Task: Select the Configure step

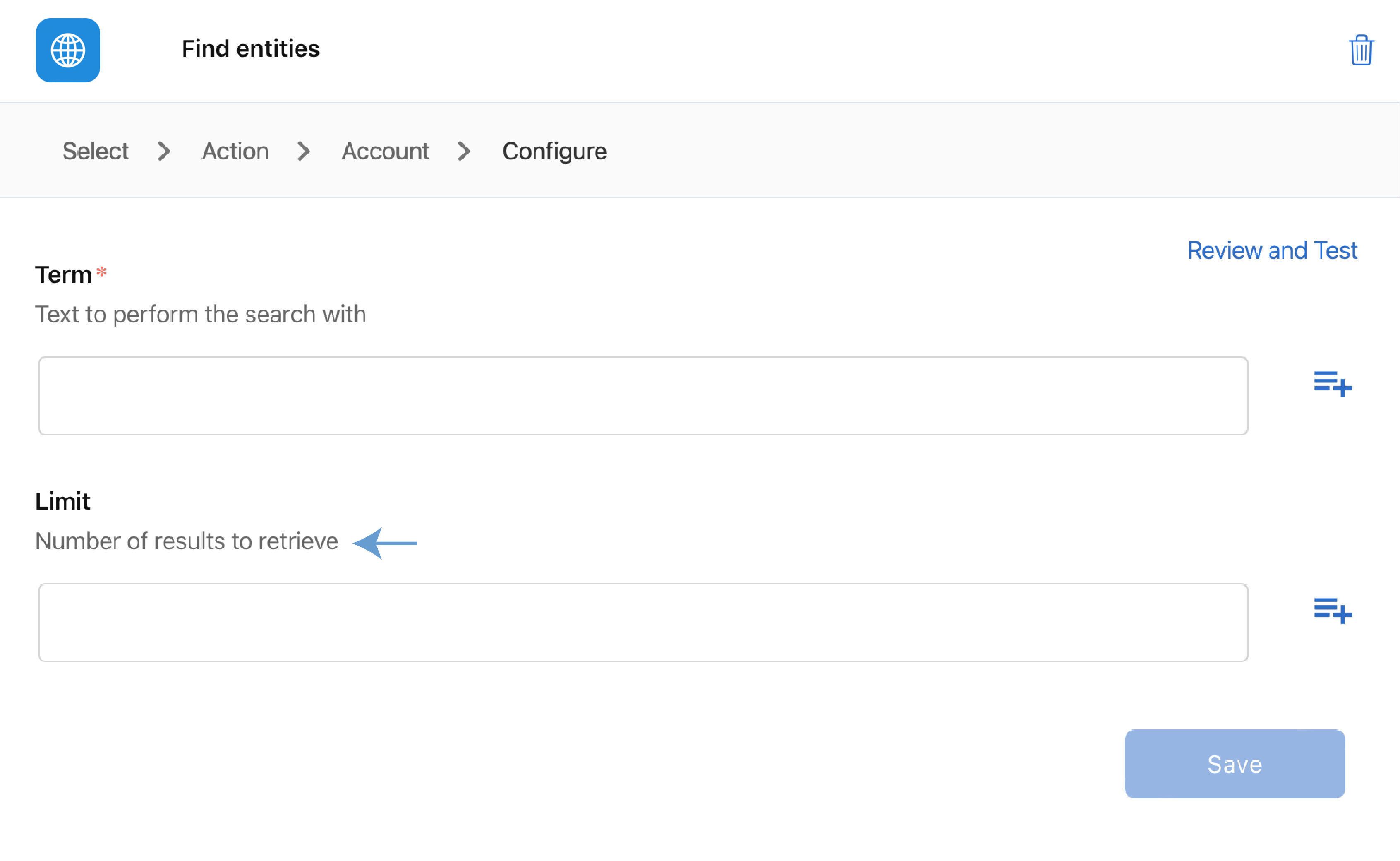Action: 554,151
